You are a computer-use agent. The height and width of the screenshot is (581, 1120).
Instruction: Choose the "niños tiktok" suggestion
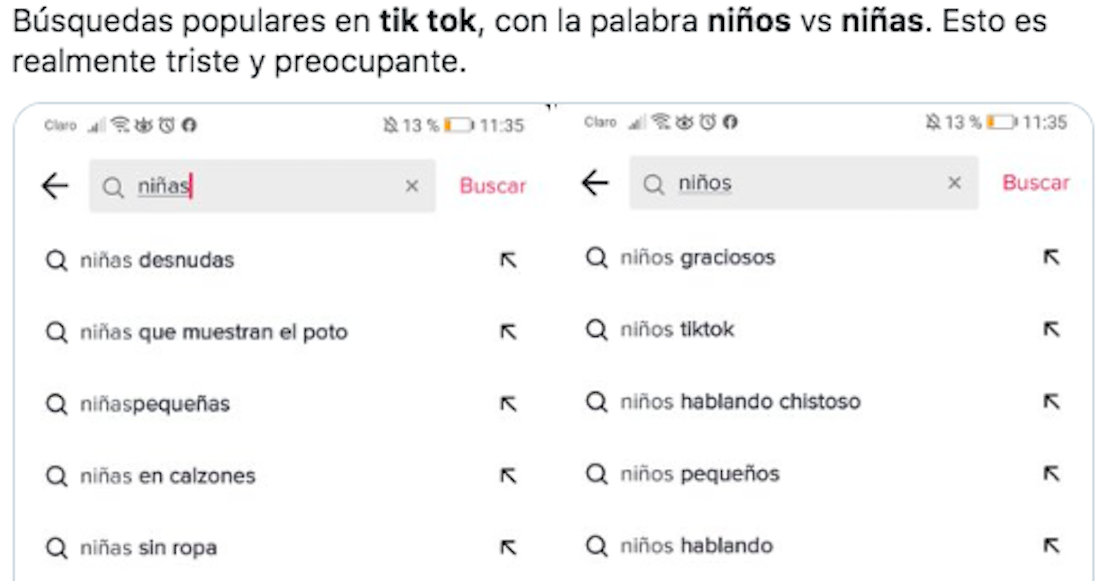(677, 329)
